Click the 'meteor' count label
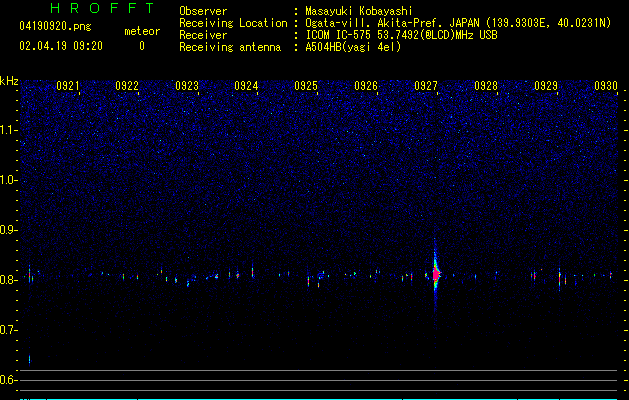The width and height of the screenshot is (629, 400). [x=142, y=31]
